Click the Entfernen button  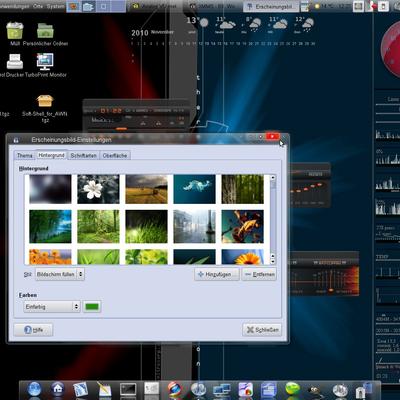coord(259,274)
